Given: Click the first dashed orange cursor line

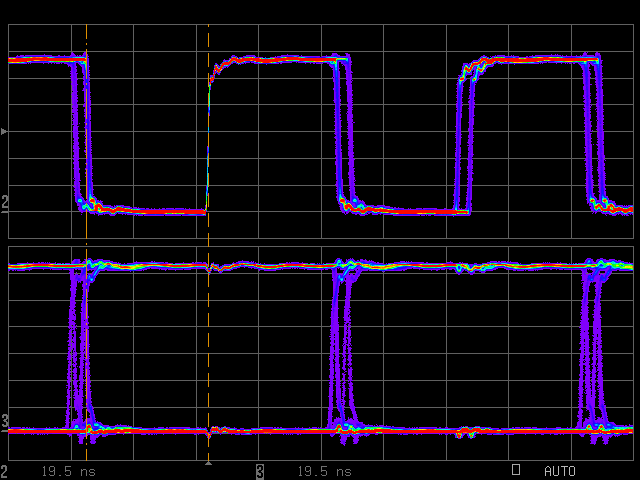Looking at the screenshot, I should tap(87, 242).
